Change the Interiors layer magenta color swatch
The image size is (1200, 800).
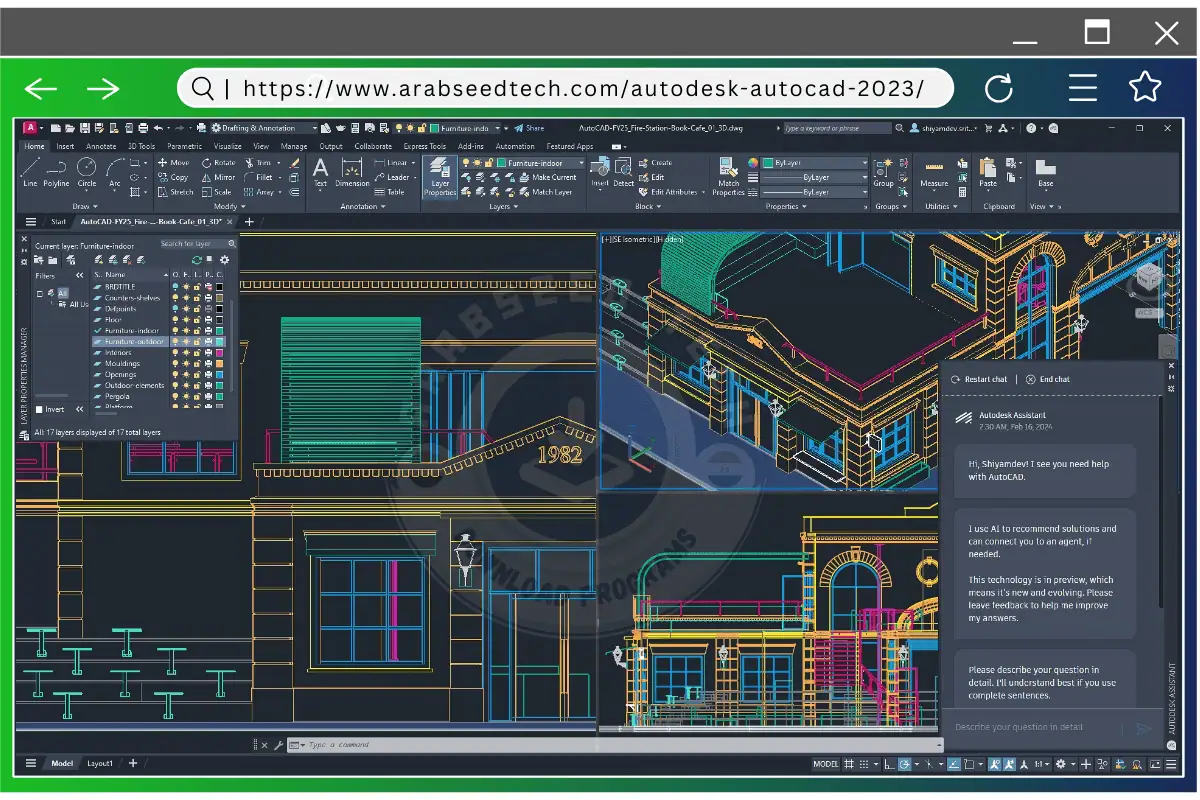(x=221, y=353)
